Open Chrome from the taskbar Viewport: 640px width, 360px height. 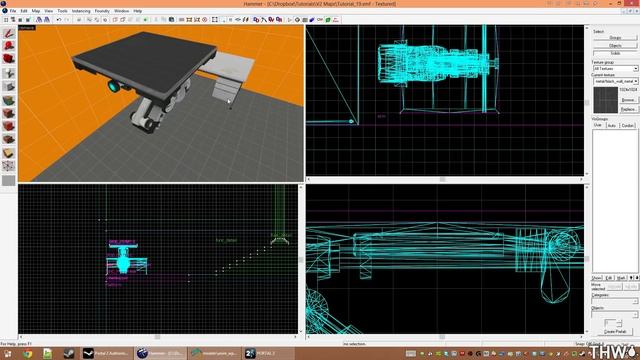click(27, 353)
